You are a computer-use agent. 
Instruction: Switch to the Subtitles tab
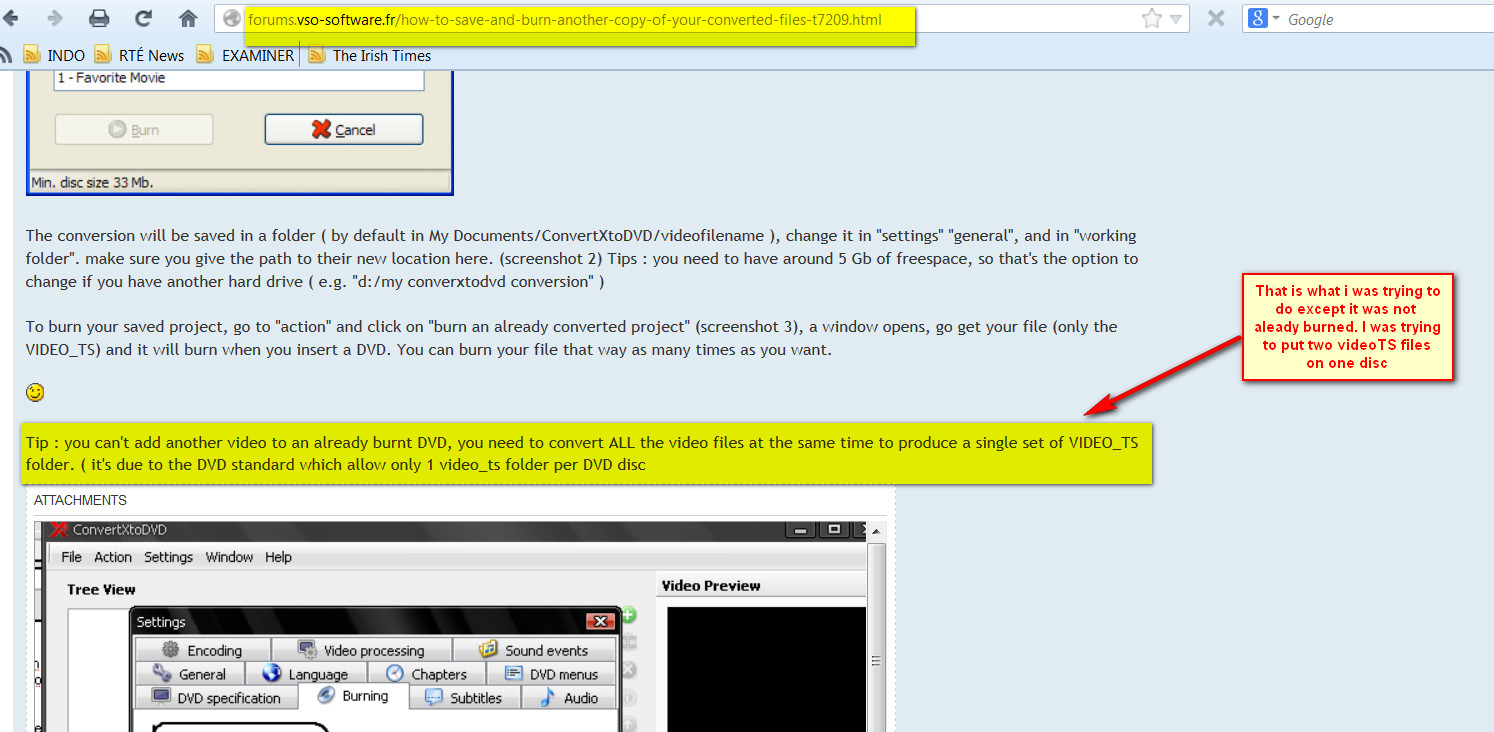[464, 698]
